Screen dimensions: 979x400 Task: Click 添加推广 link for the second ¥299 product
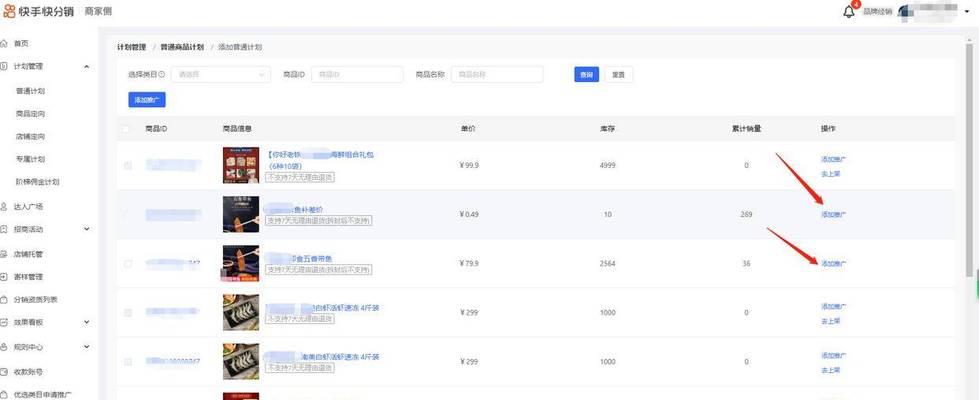pyautogui.click(x=834, y=356)
